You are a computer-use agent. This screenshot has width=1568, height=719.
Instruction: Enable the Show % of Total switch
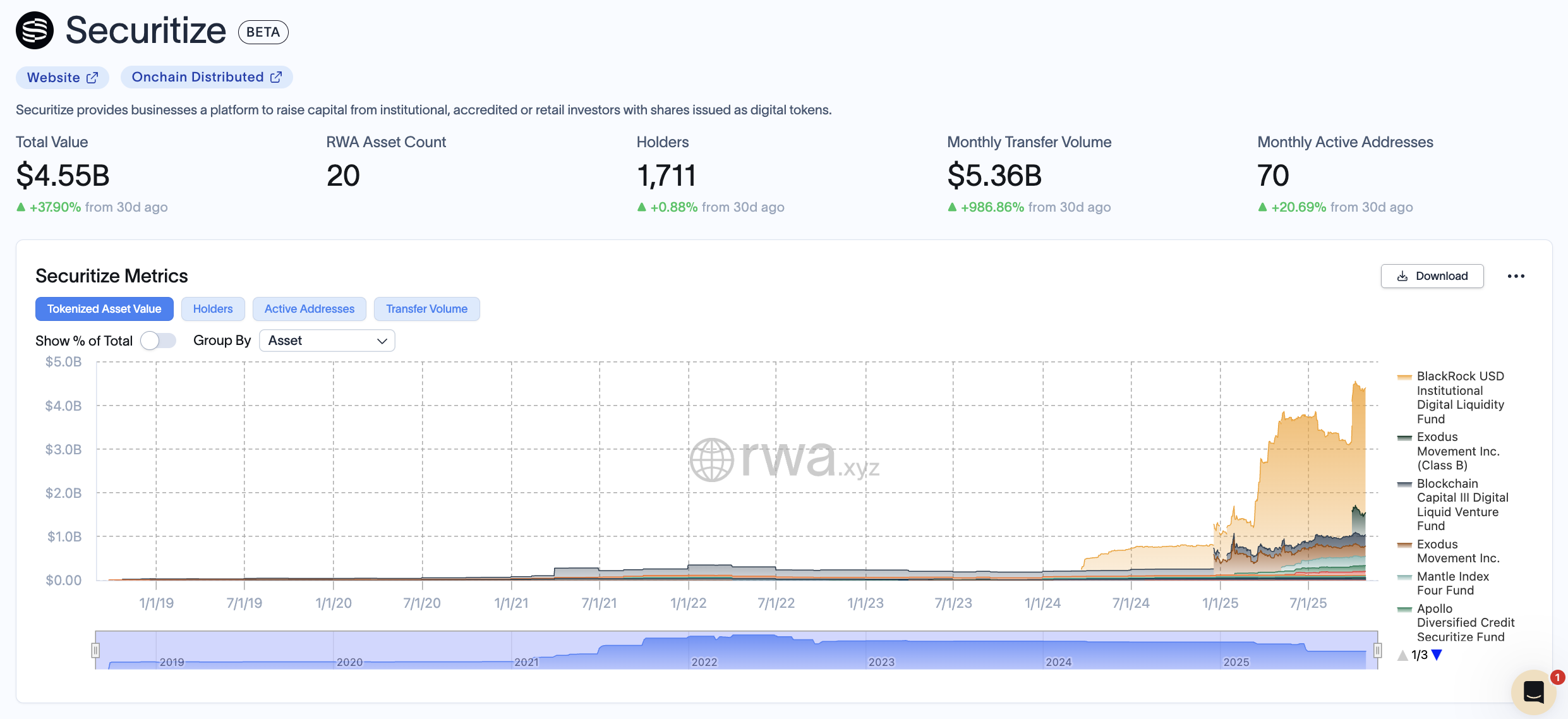point(158,341)
